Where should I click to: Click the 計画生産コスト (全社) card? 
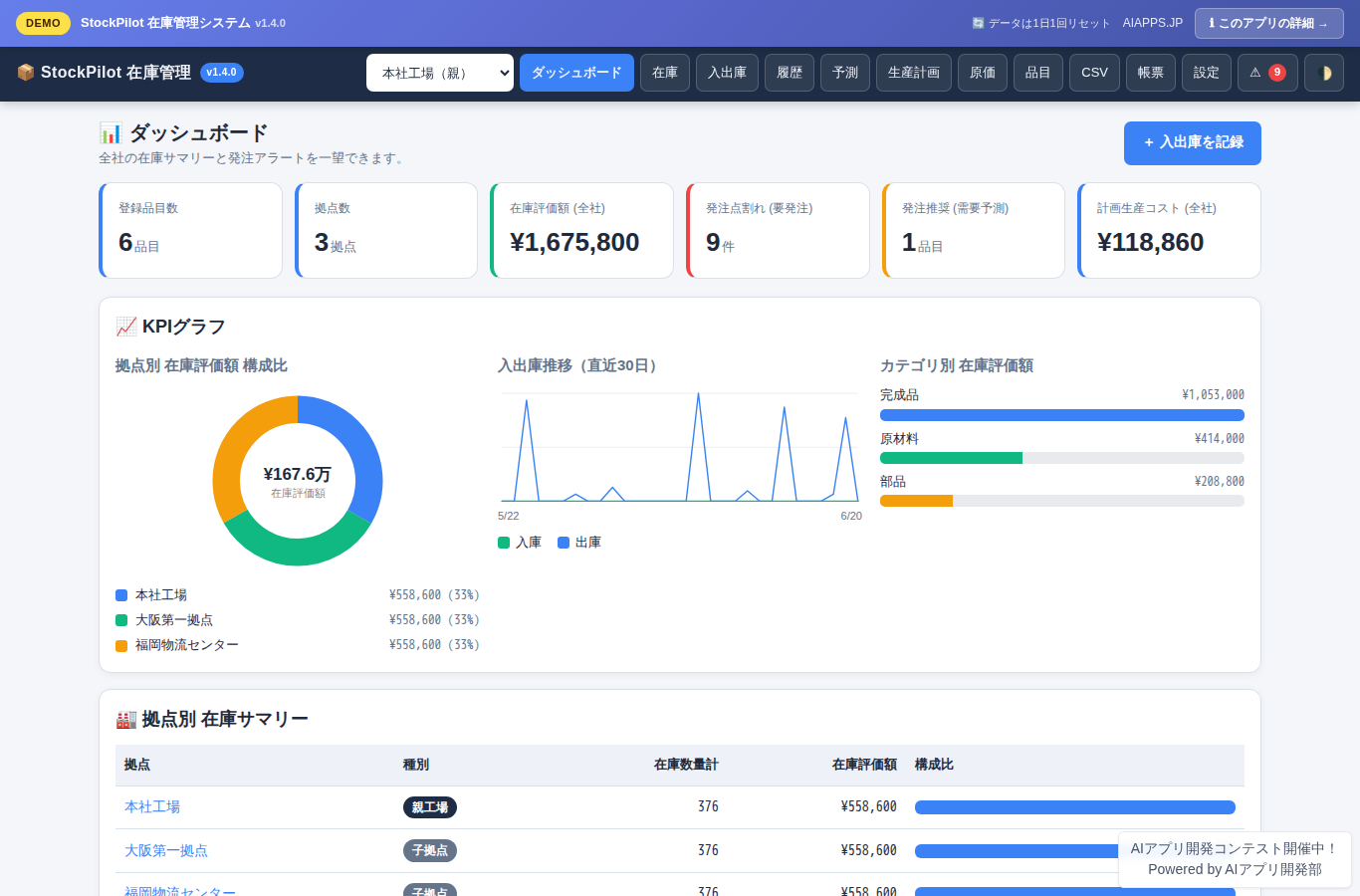click(1170, 230)
